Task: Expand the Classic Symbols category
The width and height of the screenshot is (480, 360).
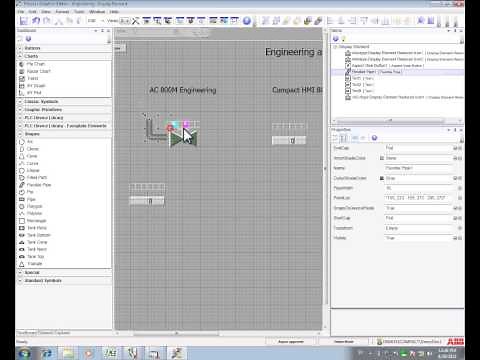Action: tap(20, 101)
